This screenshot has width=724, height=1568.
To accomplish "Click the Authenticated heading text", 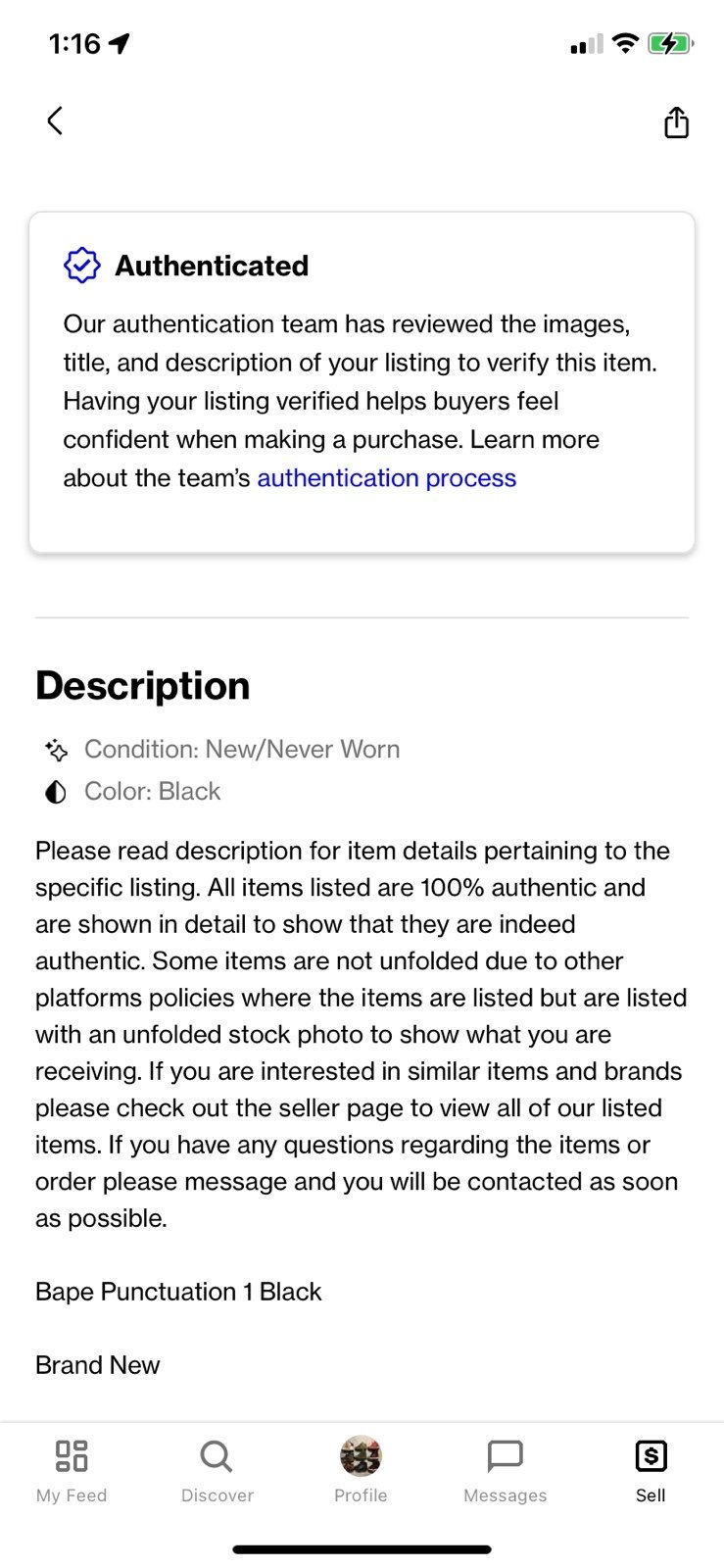I will [x=212, y=266].
